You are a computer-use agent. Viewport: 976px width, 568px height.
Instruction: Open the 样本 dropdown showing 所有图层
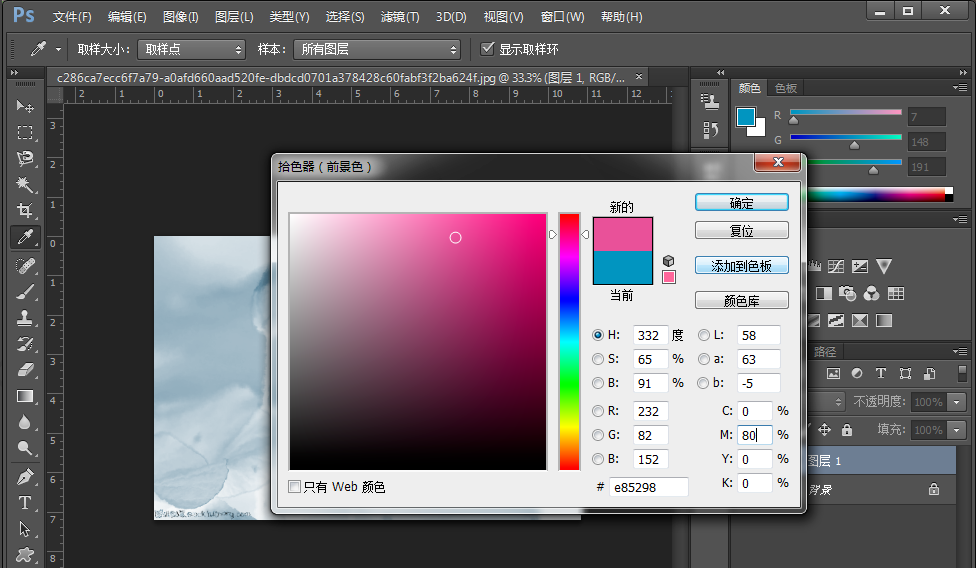(x=377, y=49)
